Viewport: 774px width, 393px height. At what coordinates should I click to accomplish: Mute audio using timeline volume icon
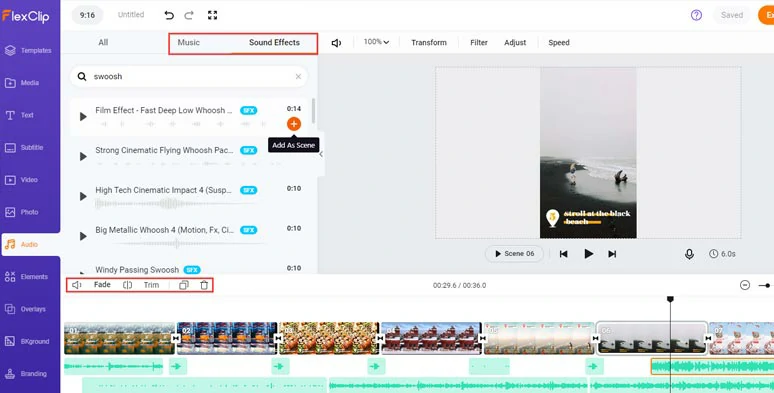point(77,285)
